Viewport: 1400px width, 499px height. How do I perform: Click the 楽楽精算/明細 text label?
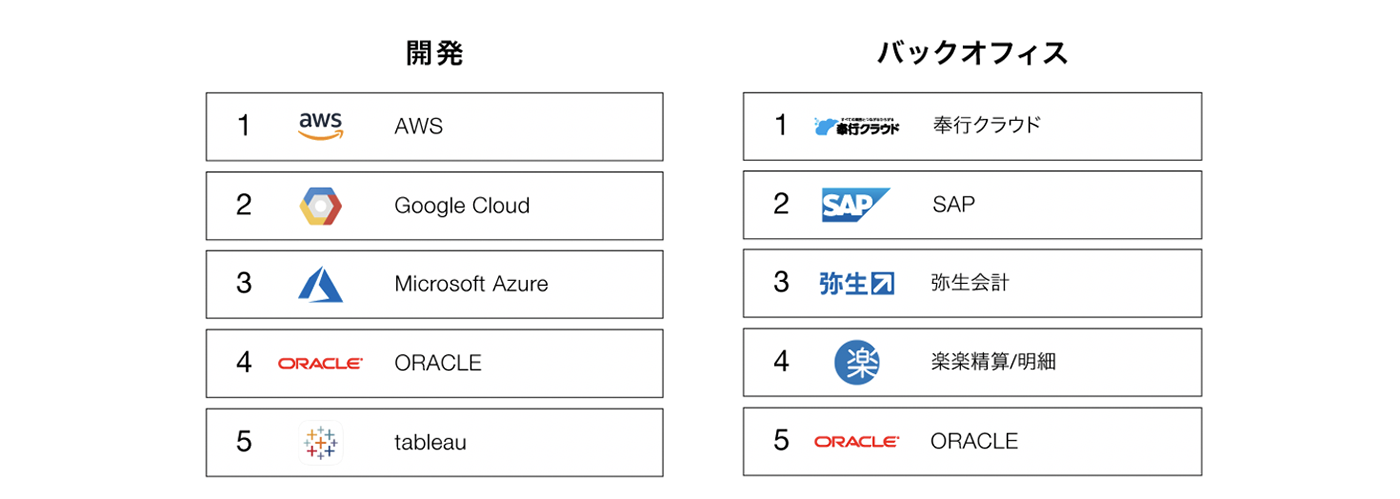click(993, 362)
